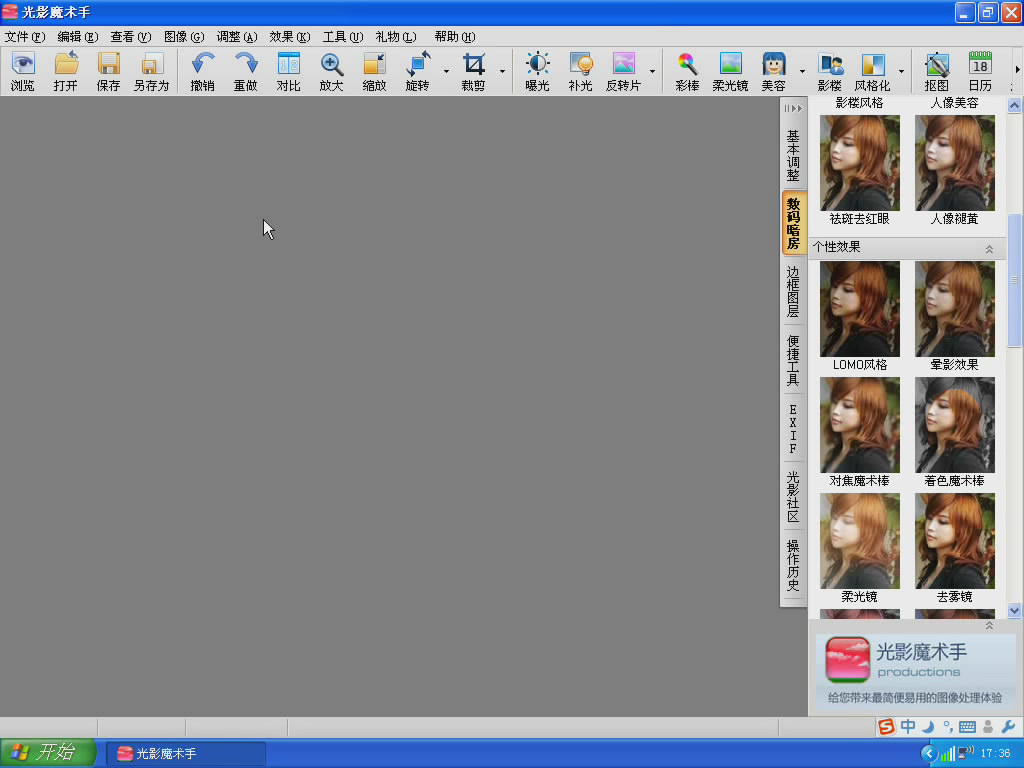
Task: Switch to the 便捷工具 side tab
Action: tap(793, 360)
